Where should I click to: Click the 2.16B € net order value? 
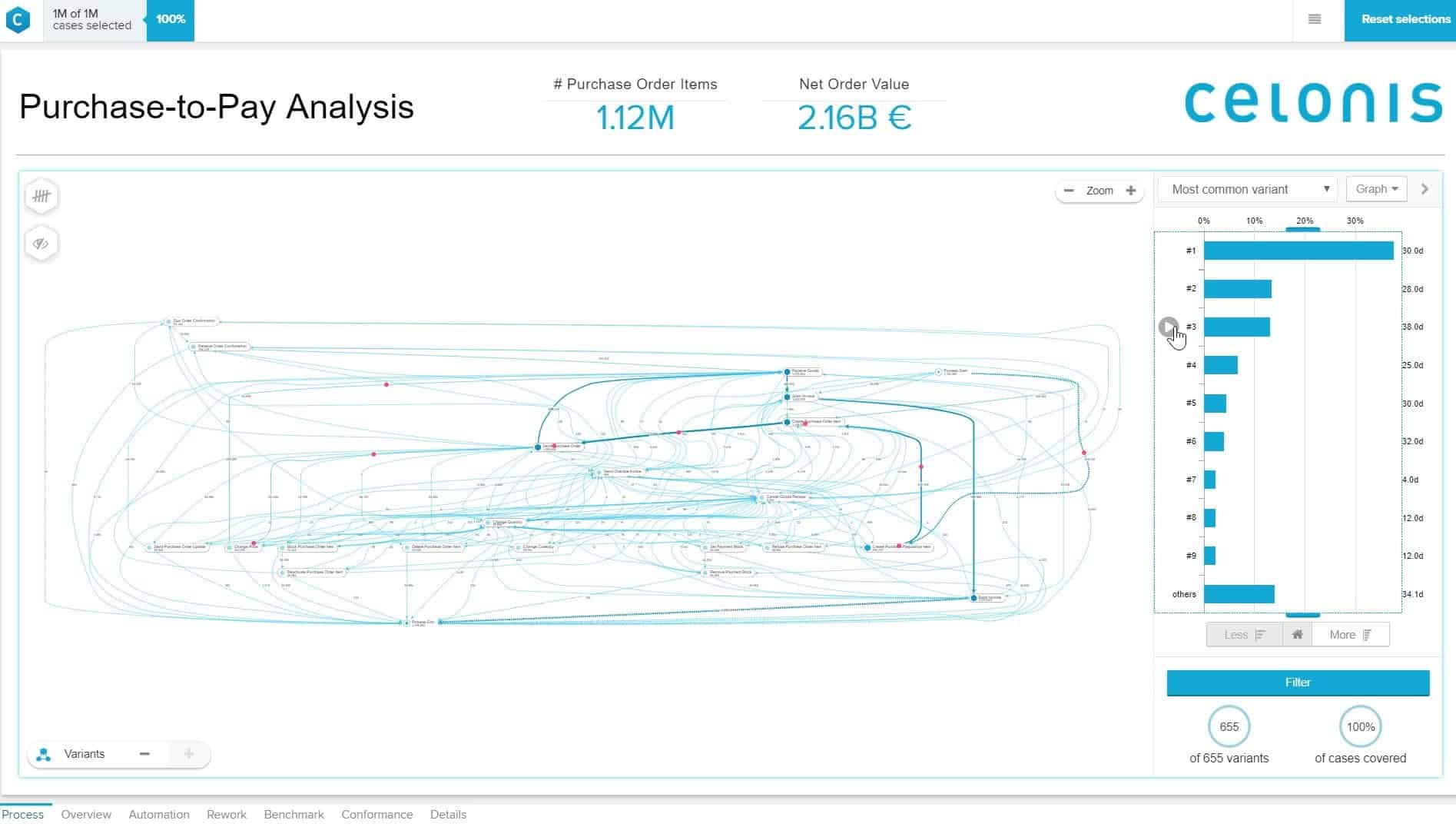tap(854, 118)
